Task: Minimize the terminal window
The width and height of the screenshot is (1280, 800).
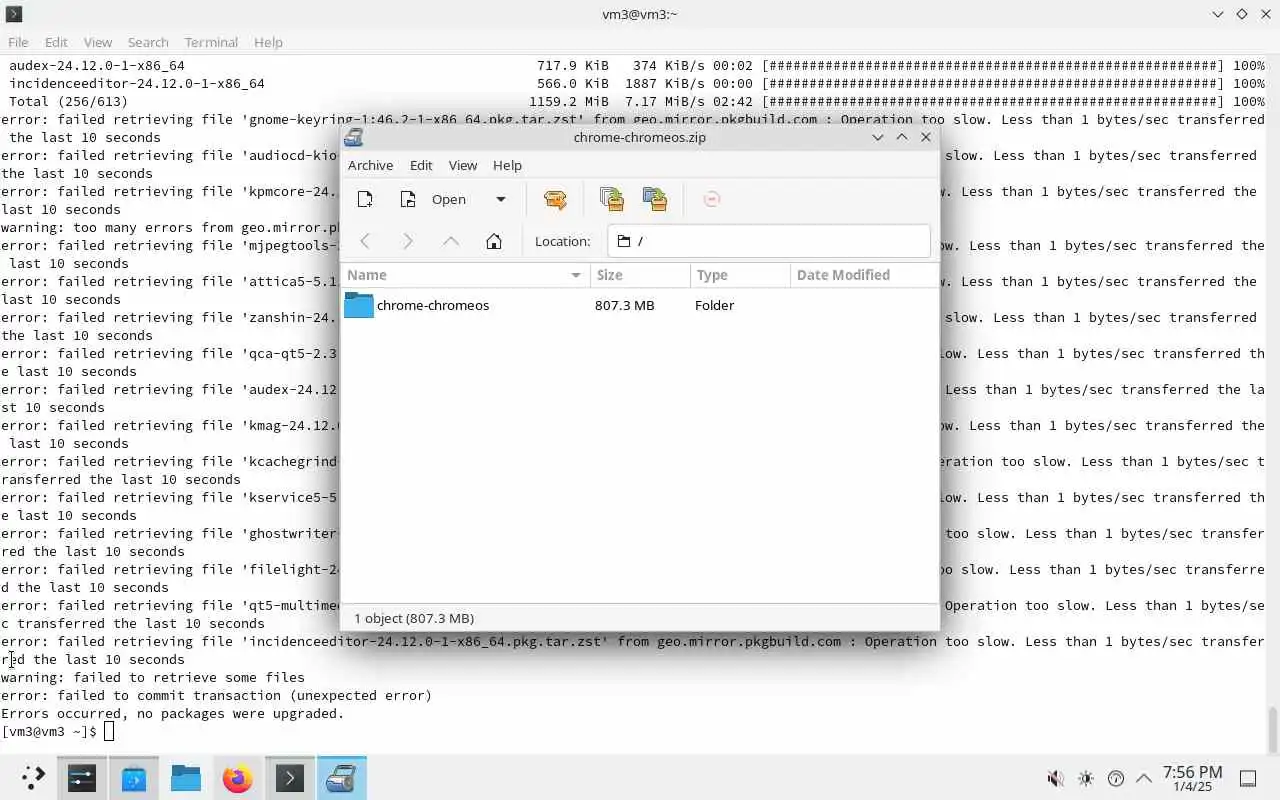Action: pos(1217,14)
